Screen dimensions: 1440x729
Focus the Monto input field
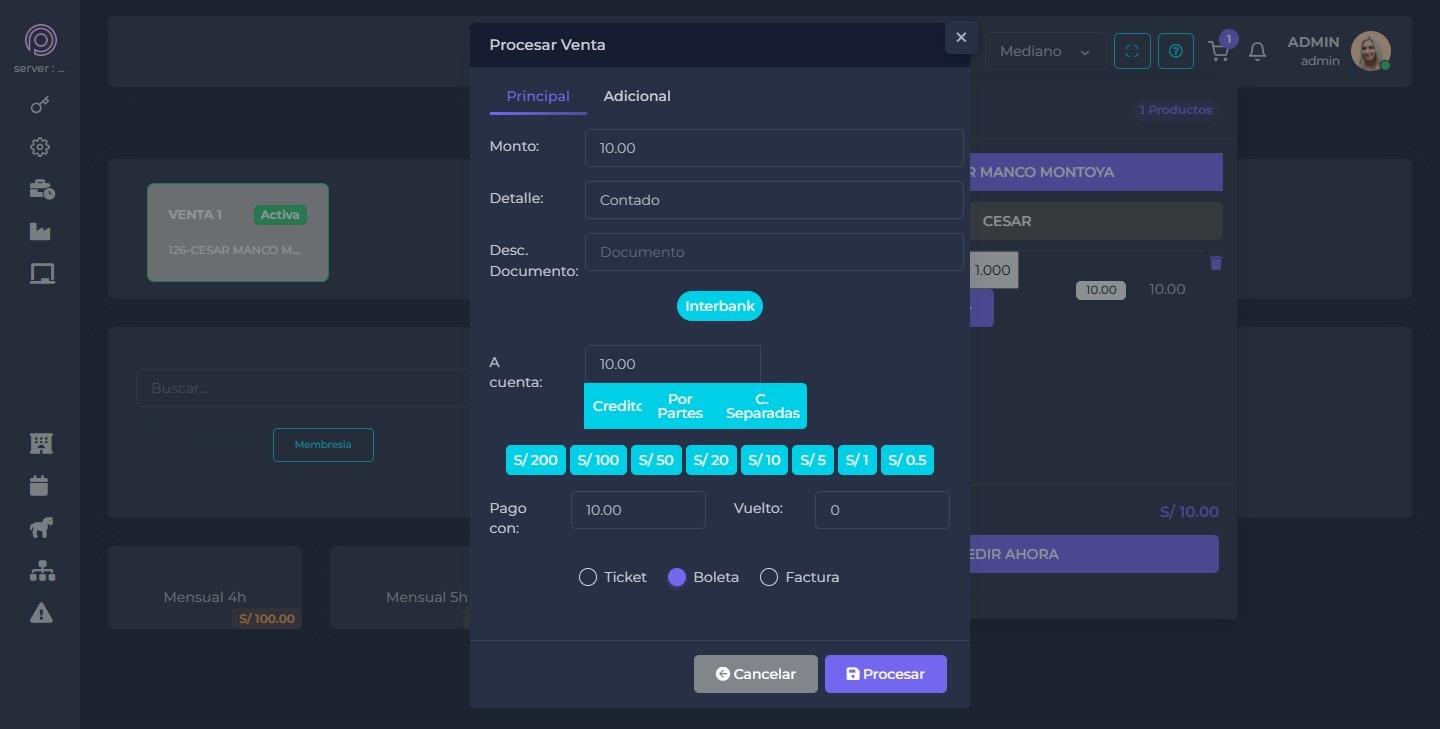[774, 148]
